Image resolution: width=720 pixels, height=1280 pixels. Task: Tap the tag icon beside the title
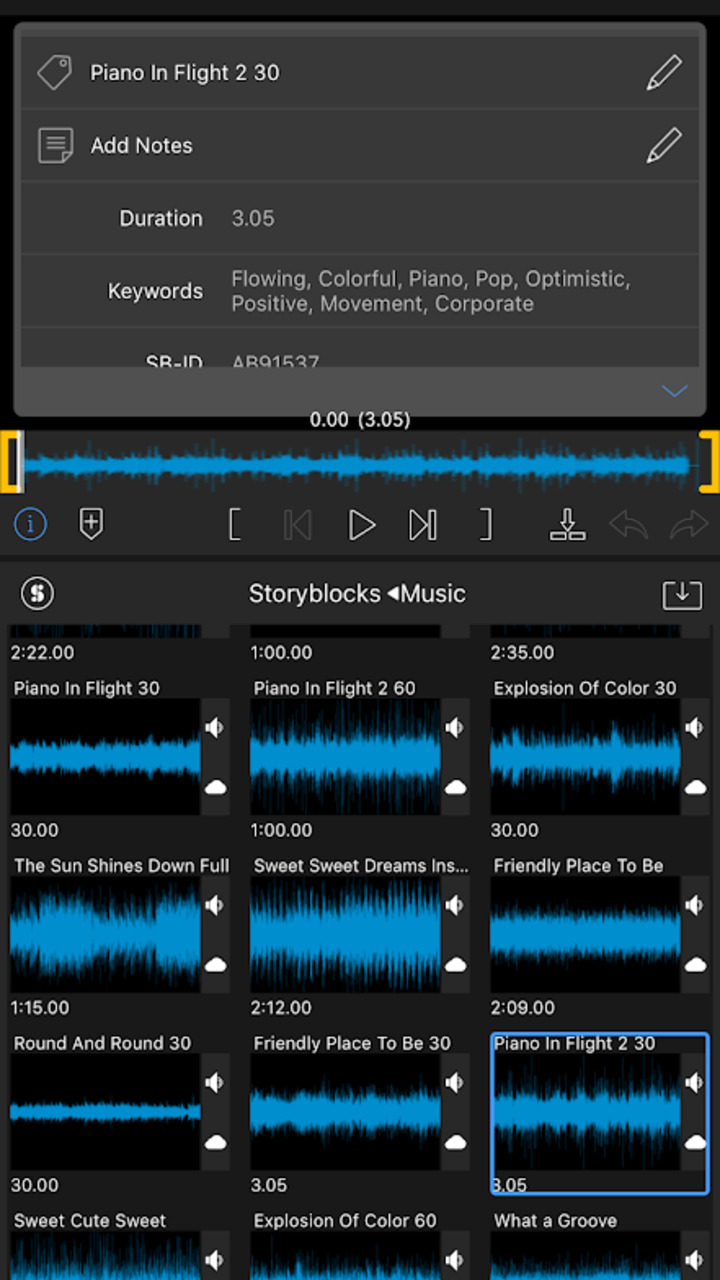pyautogui.click(x=54, y=72)
